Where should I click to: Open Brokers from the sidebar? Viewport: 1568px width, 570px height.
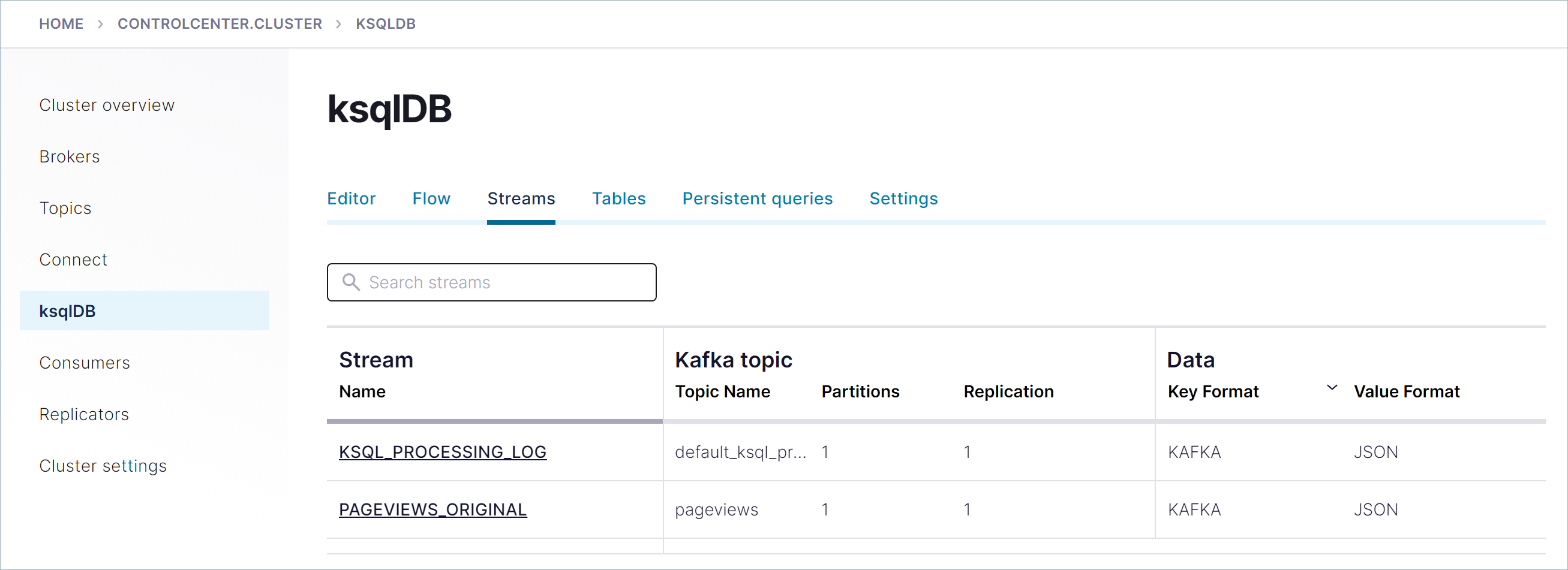(x=70, y=156)
